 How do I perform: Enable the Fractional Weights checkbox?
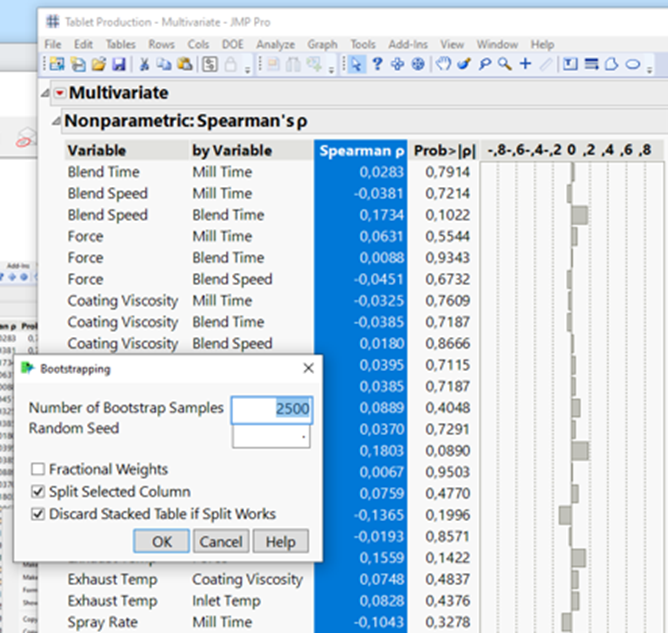pyautogui.click(x=38, y=469)
